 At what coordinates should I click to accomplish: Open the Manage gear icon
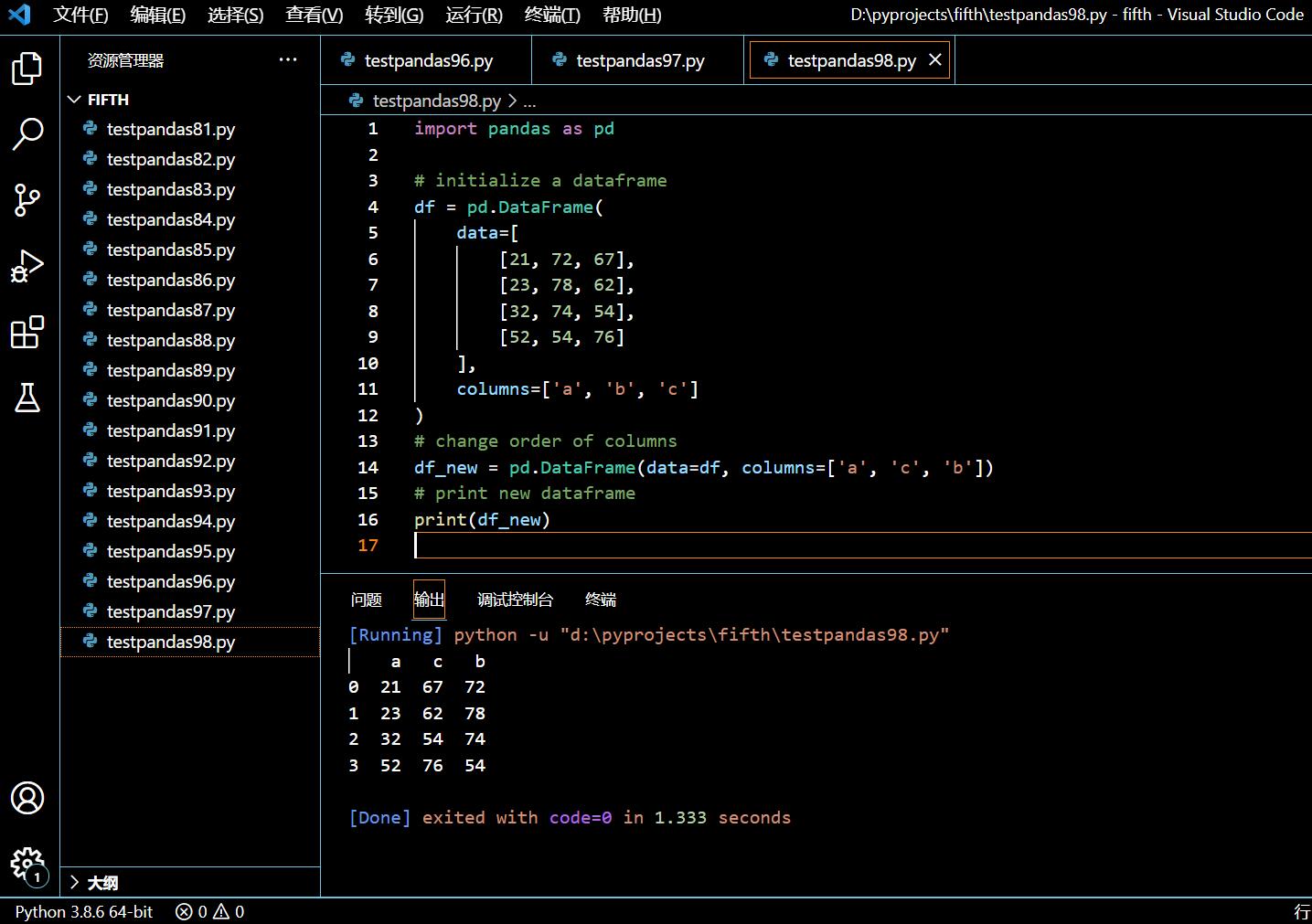[27, 864]
